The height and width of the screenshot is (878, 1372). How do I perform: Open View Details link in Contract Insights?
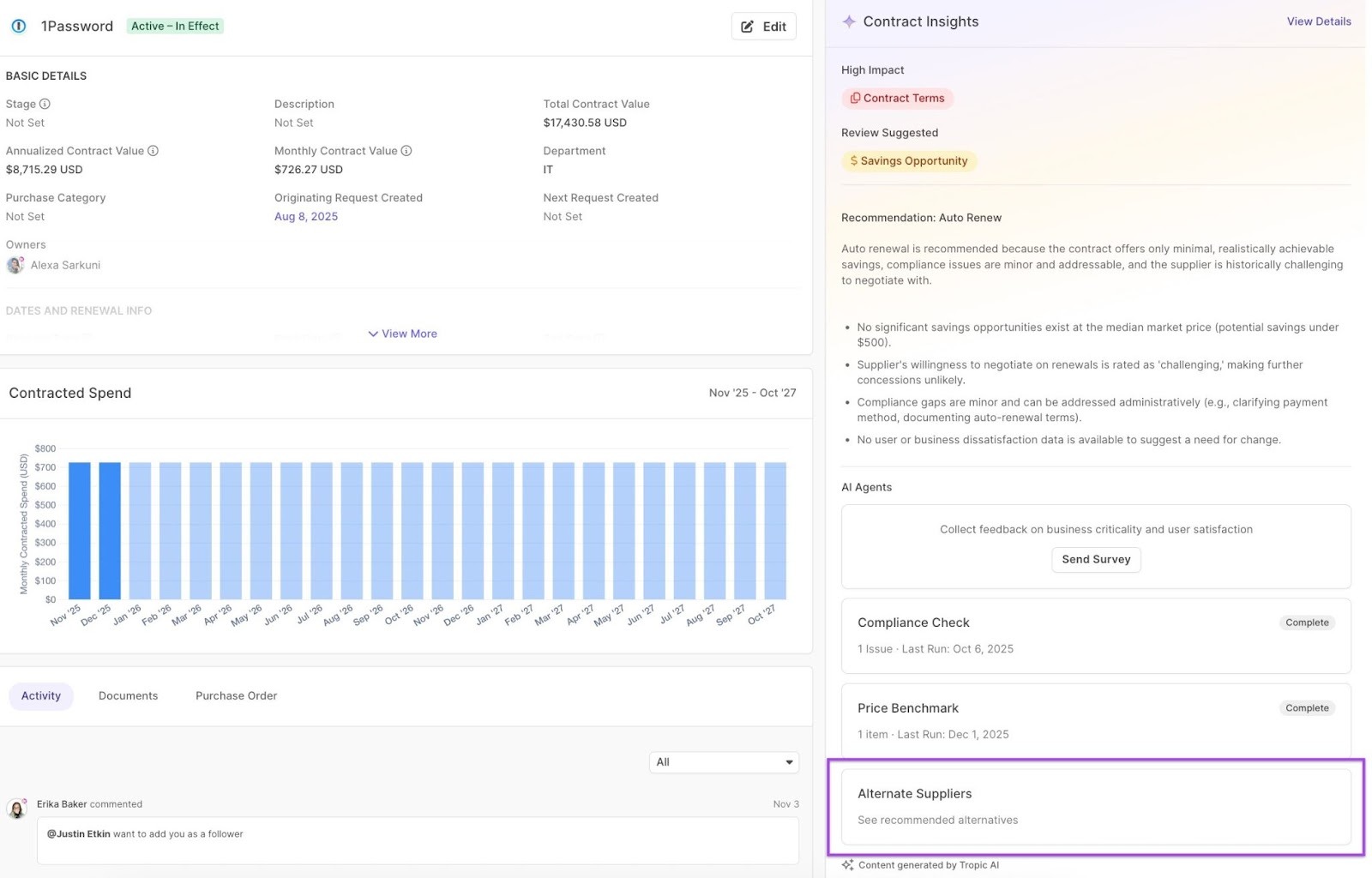pyautogui.click(x=1318, y=21)
